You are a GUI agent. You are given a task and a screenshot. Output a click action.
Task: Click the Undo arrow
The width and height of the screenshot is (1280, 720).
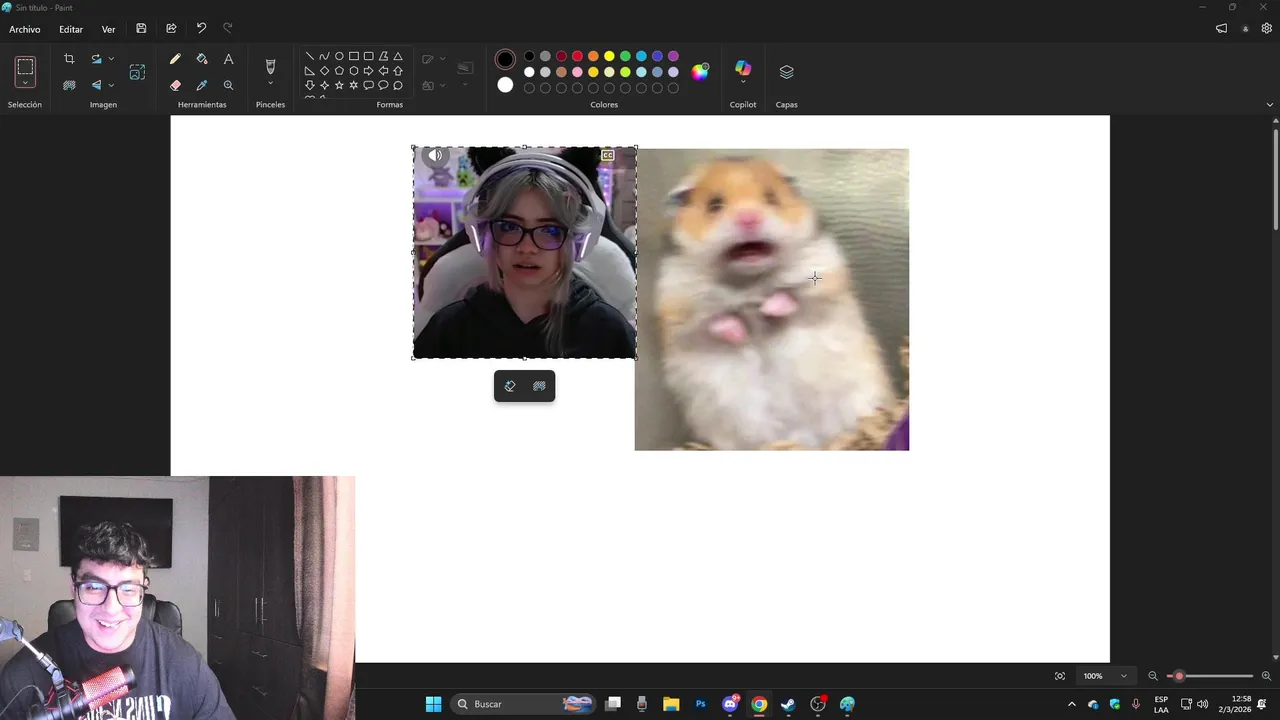click(201, 29)
